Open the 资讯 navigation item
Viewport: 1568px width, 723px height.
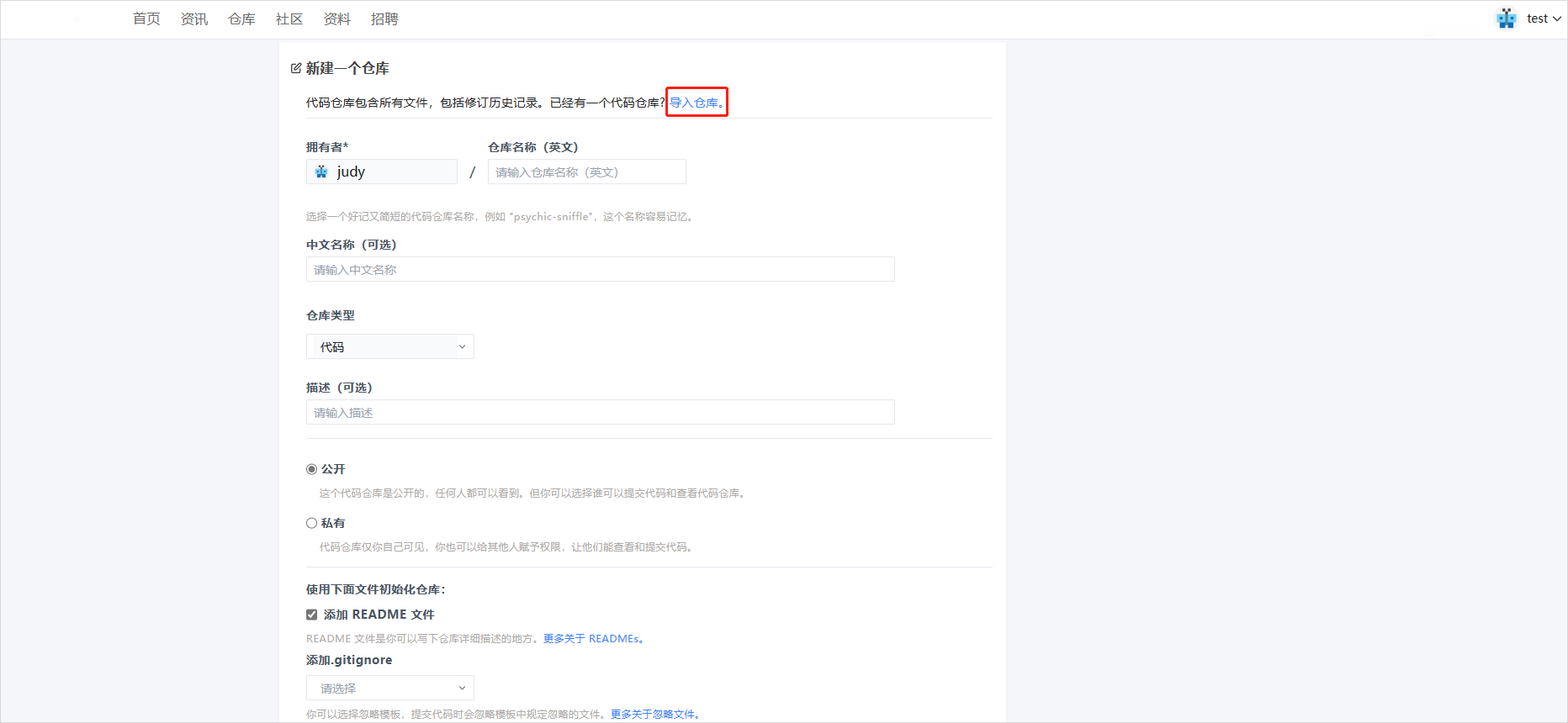tap(194, 18)
